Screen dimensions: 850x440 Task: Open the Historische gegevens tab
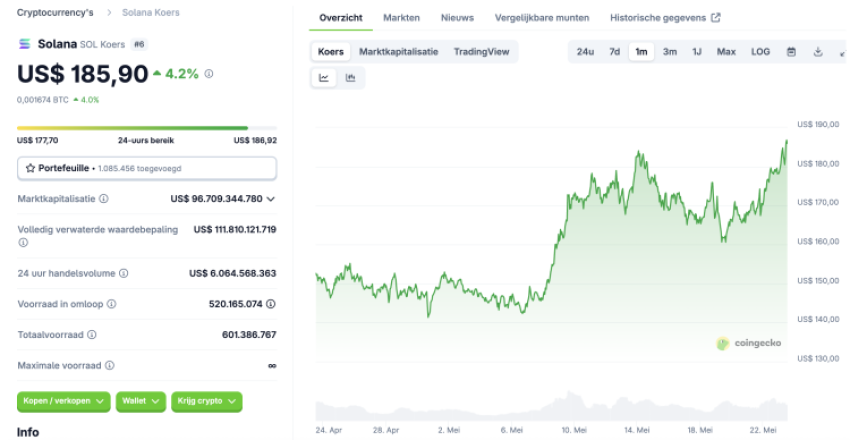coord(664,18)
